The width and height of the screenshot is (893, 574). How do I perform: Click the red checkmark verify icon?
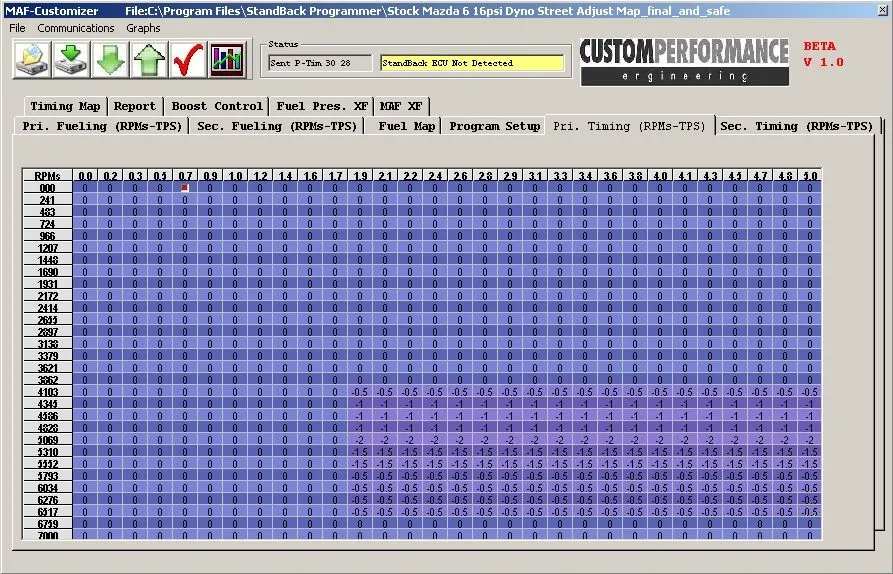tap(187, 60)
